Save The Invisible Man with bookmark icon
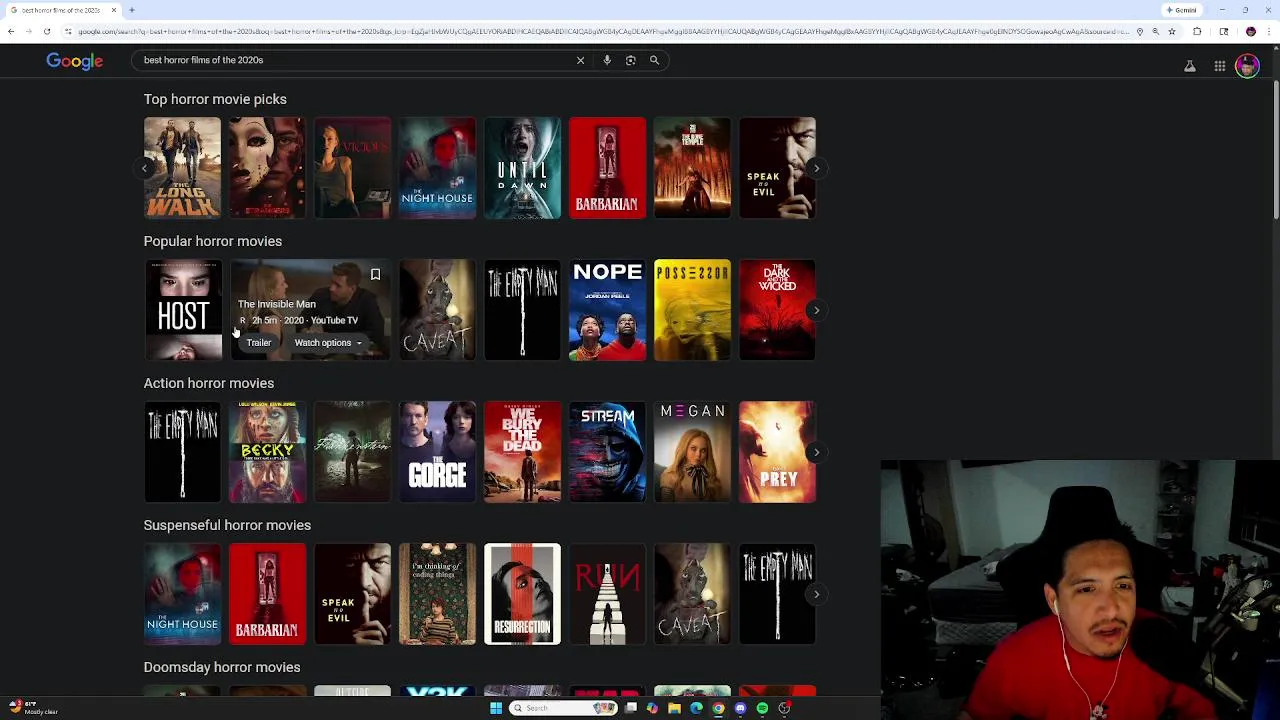Viewport: 1280px width, 720px height. tap(375, 274)
